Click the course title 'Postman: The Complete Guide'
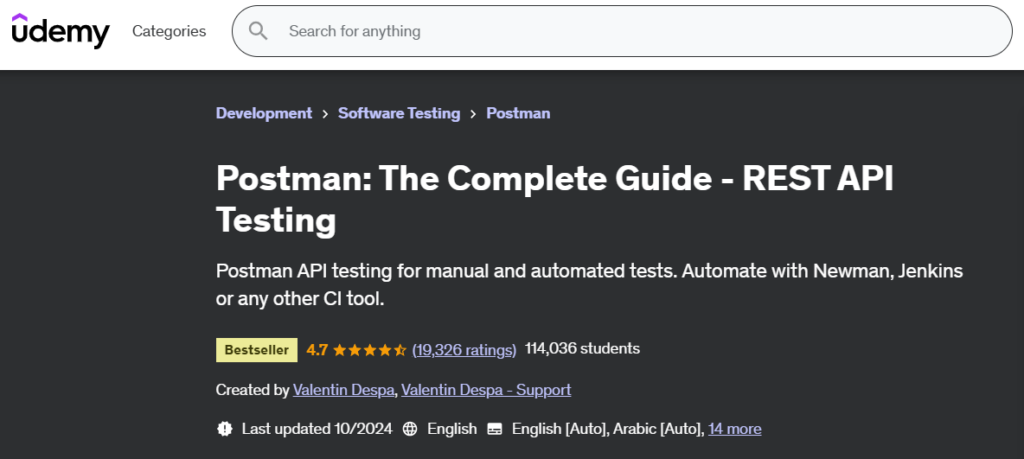 click(x=554, y=198)
